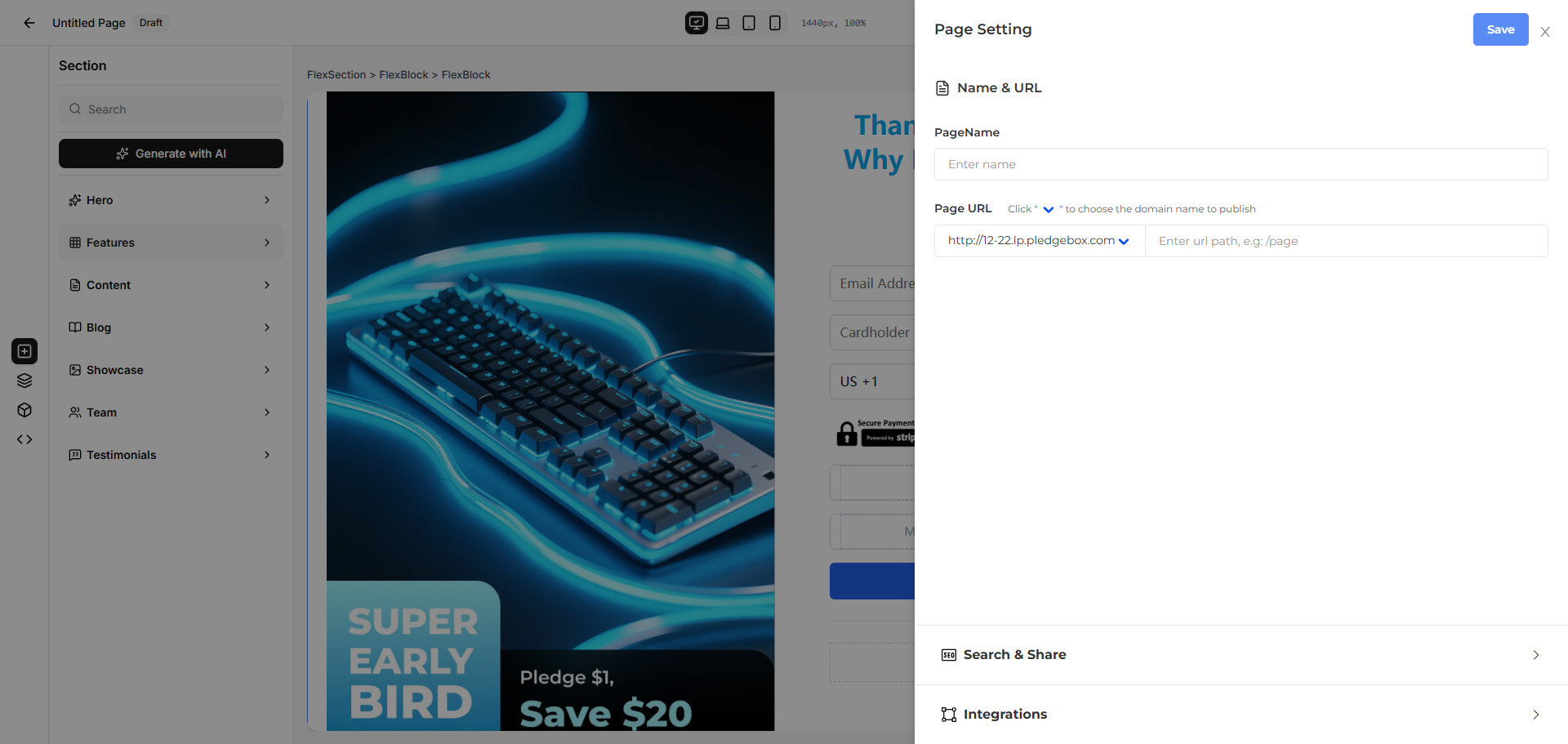Open the domain dropdown for 12-22.lp.pledgebox.com

[1039, 241]
